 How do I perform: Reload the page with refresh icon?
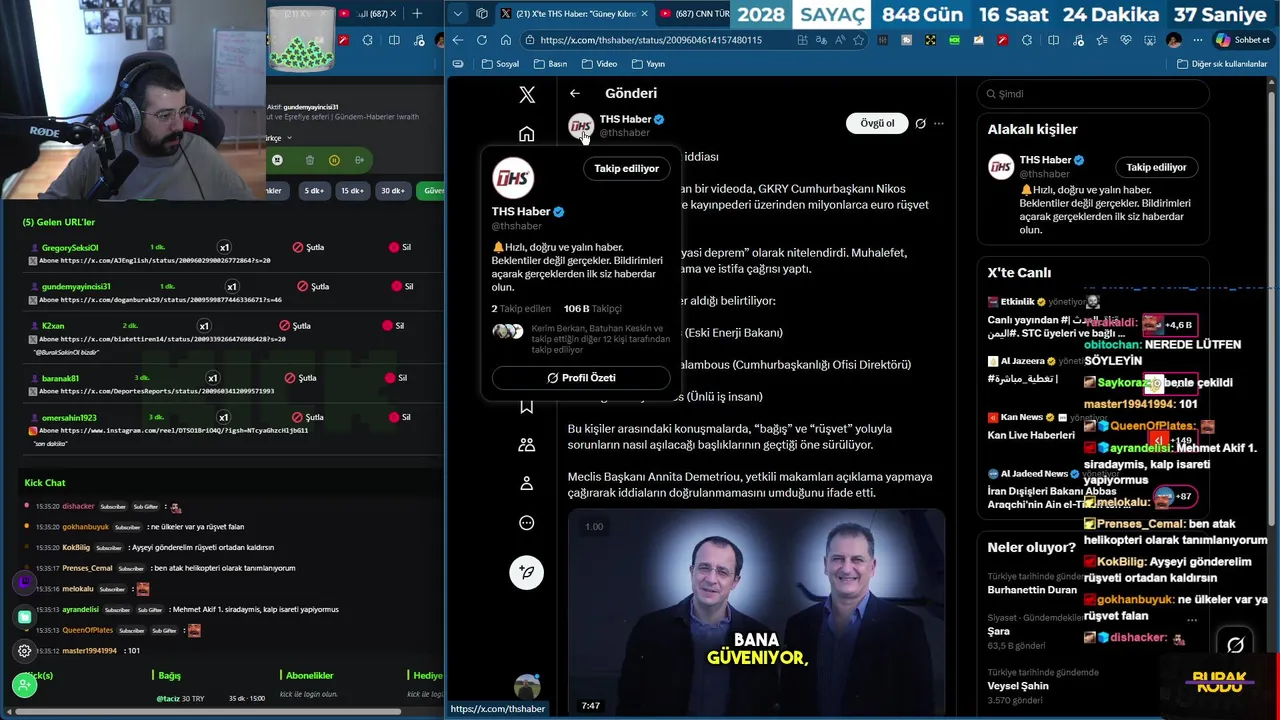pos(482,40)
